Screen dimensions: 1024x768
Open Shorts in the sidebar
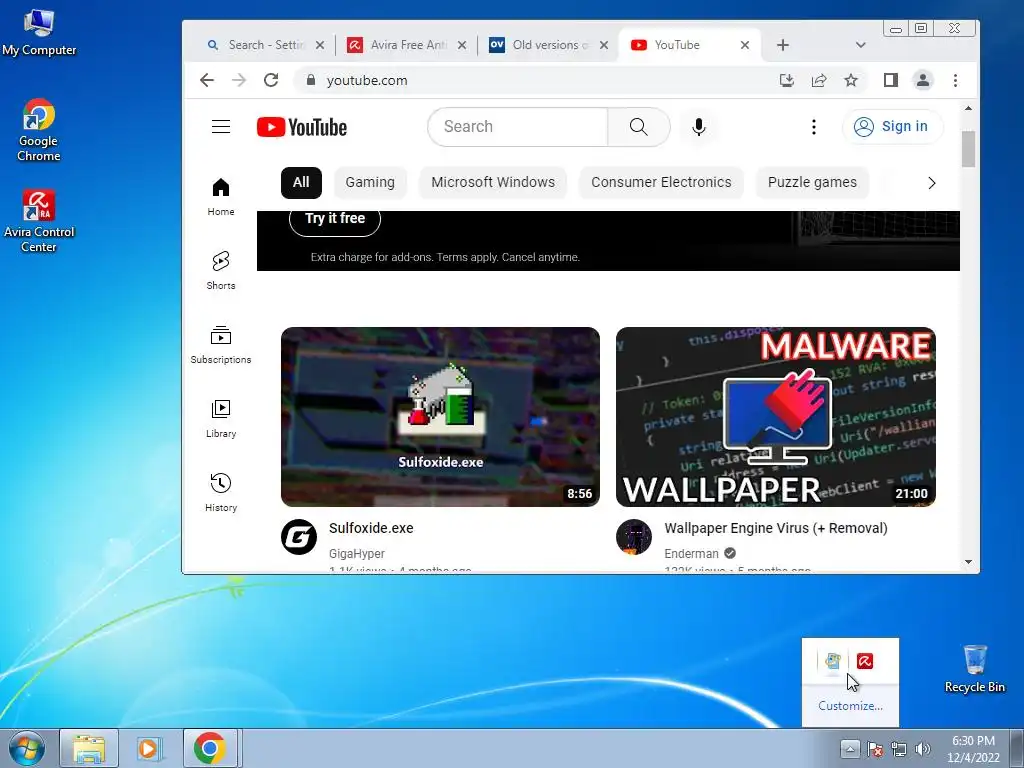(x=221, y=270)
